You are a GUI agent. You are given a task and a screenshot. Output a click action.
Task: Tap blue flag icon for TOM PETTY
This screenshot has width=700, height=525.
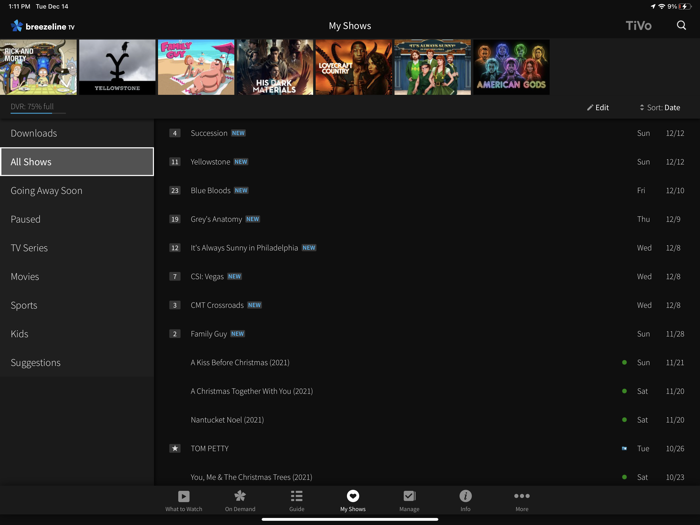(624, 448)
